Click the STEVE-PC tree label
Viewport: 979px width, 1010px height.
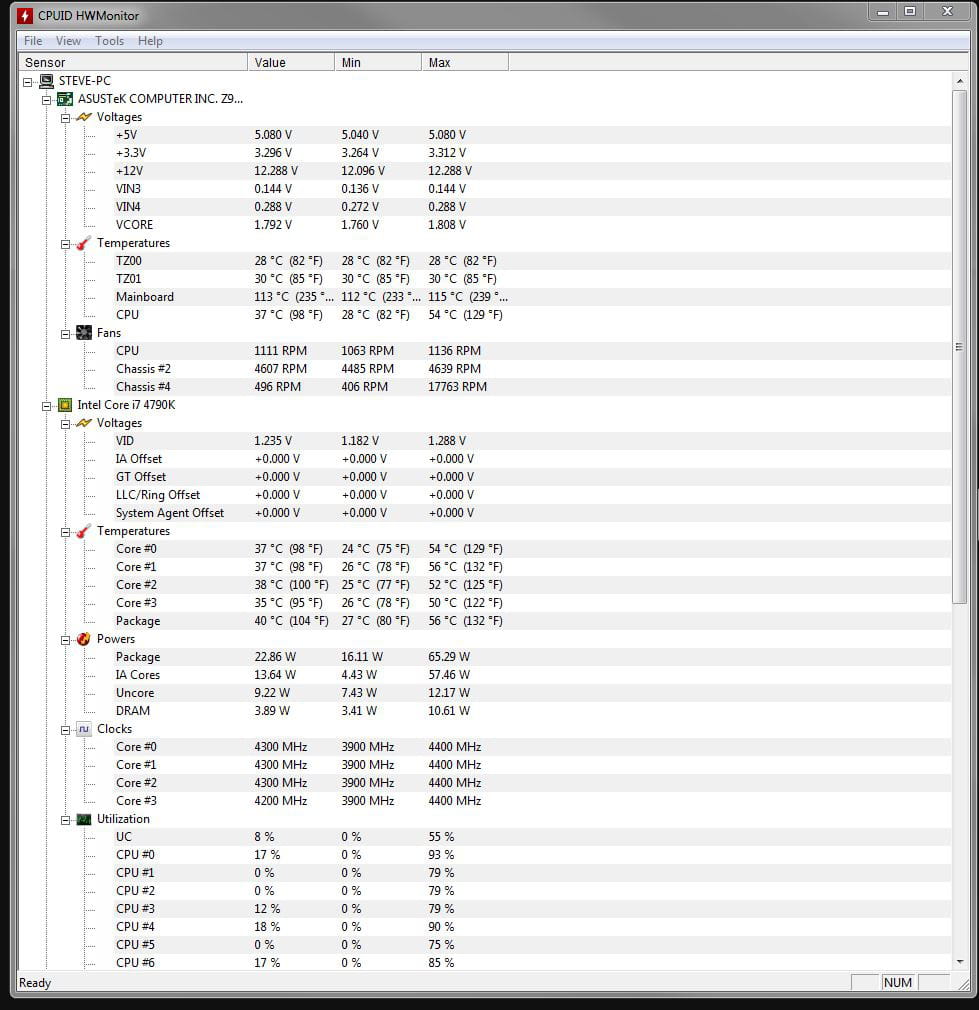pyautogui.click(x=85, y=81)
